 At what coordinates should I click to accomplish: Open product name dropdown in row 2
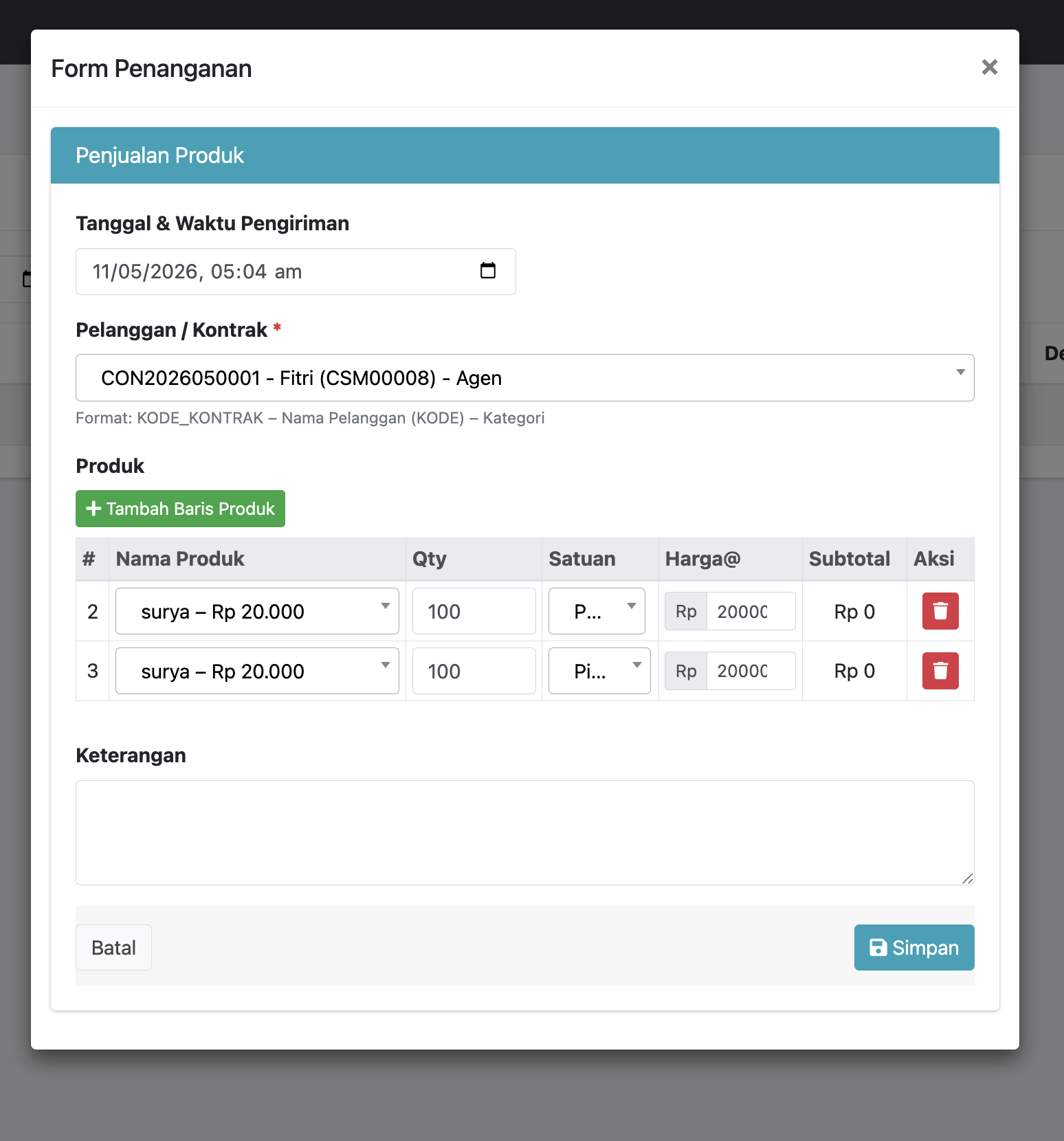coord(257,611)
